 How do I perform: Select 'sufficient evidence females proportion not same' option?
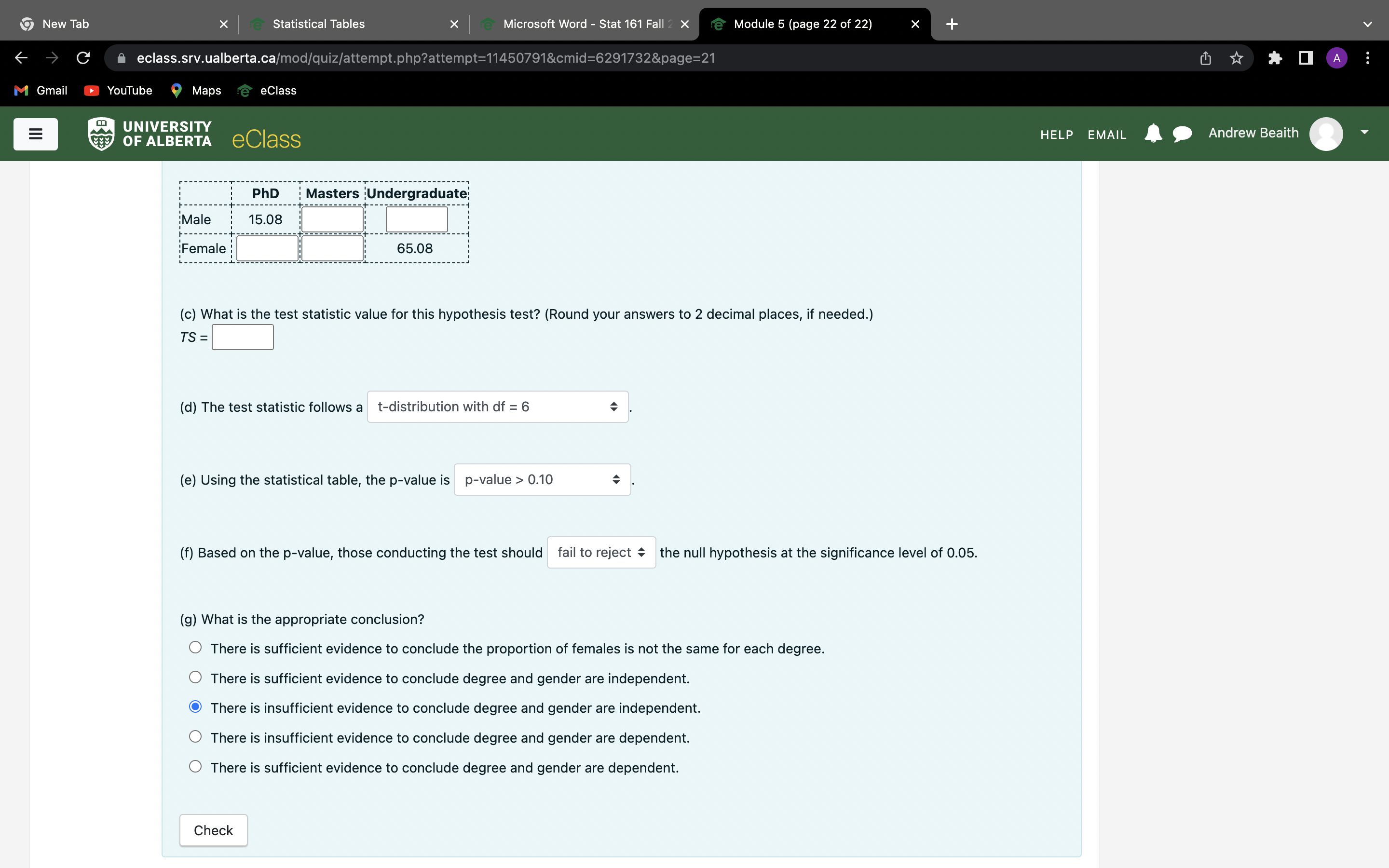pyautogui.click(x=195, y=648)
